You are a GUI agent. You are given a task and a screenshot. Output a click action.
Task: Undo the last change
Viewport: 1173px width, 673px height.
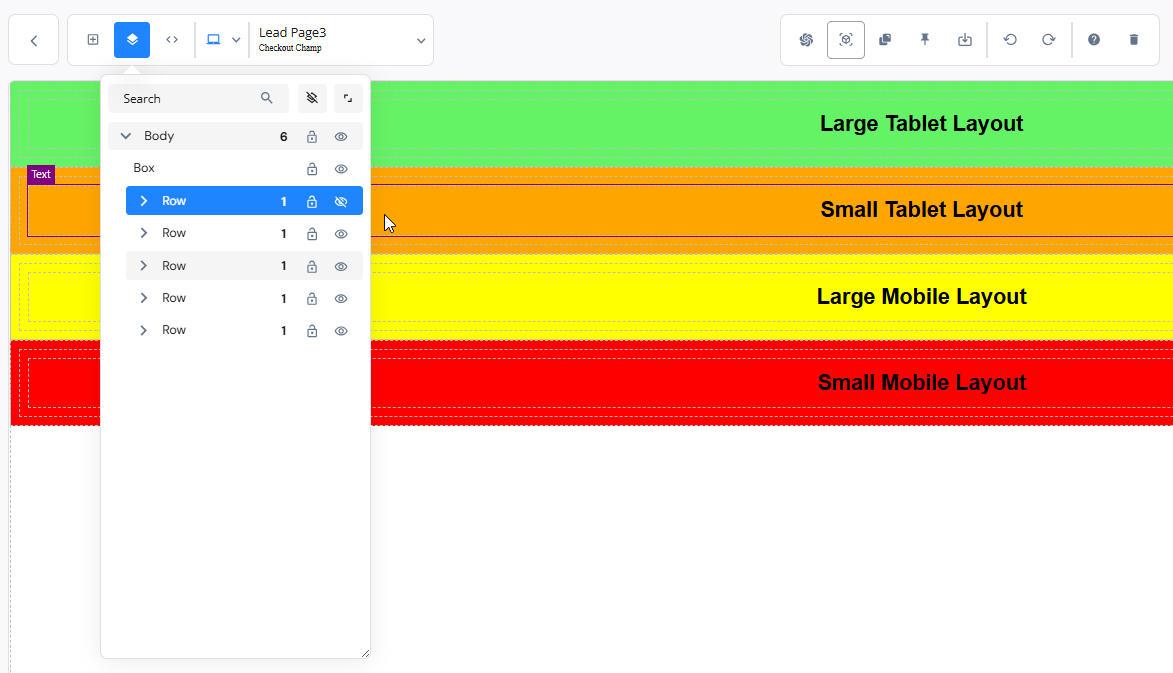tap(1010, 40)
